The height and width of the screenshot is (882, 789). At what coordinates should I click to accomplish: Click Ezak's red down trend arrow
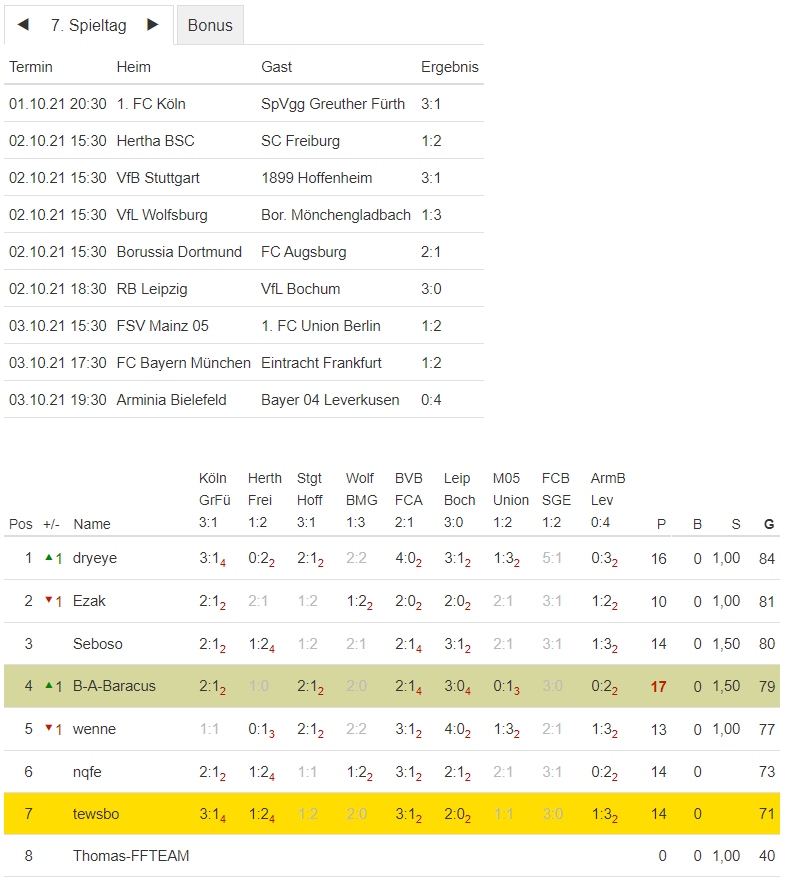point(48,600)
